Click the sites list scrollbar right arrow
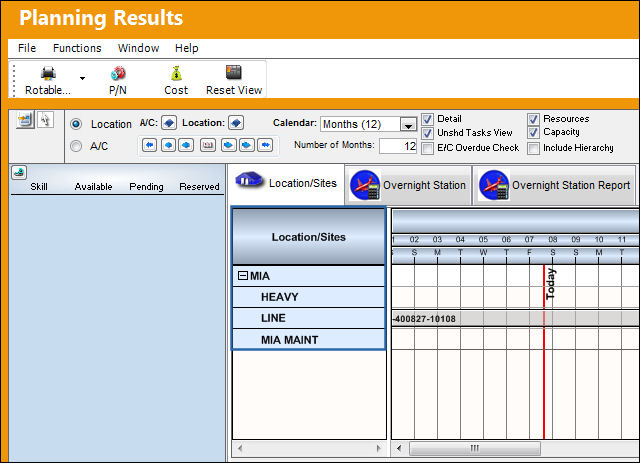This screenshot has width=640, height=463. pos(378,448)
